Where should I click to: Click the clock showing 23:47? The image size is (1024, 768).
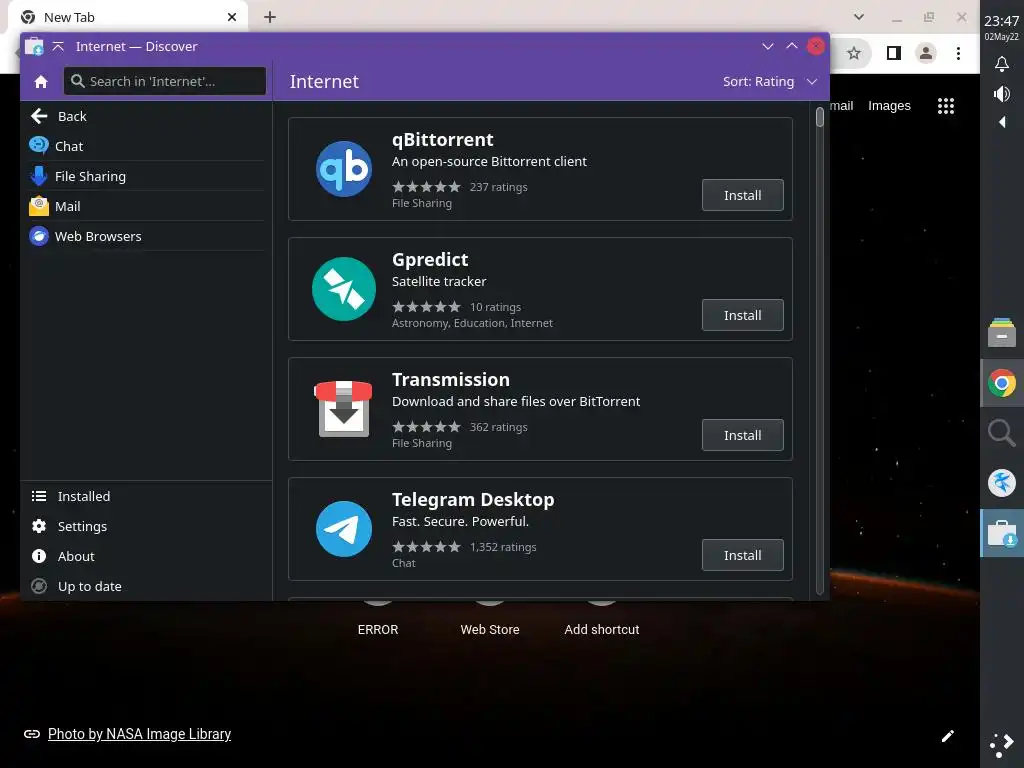(1001, 22)
